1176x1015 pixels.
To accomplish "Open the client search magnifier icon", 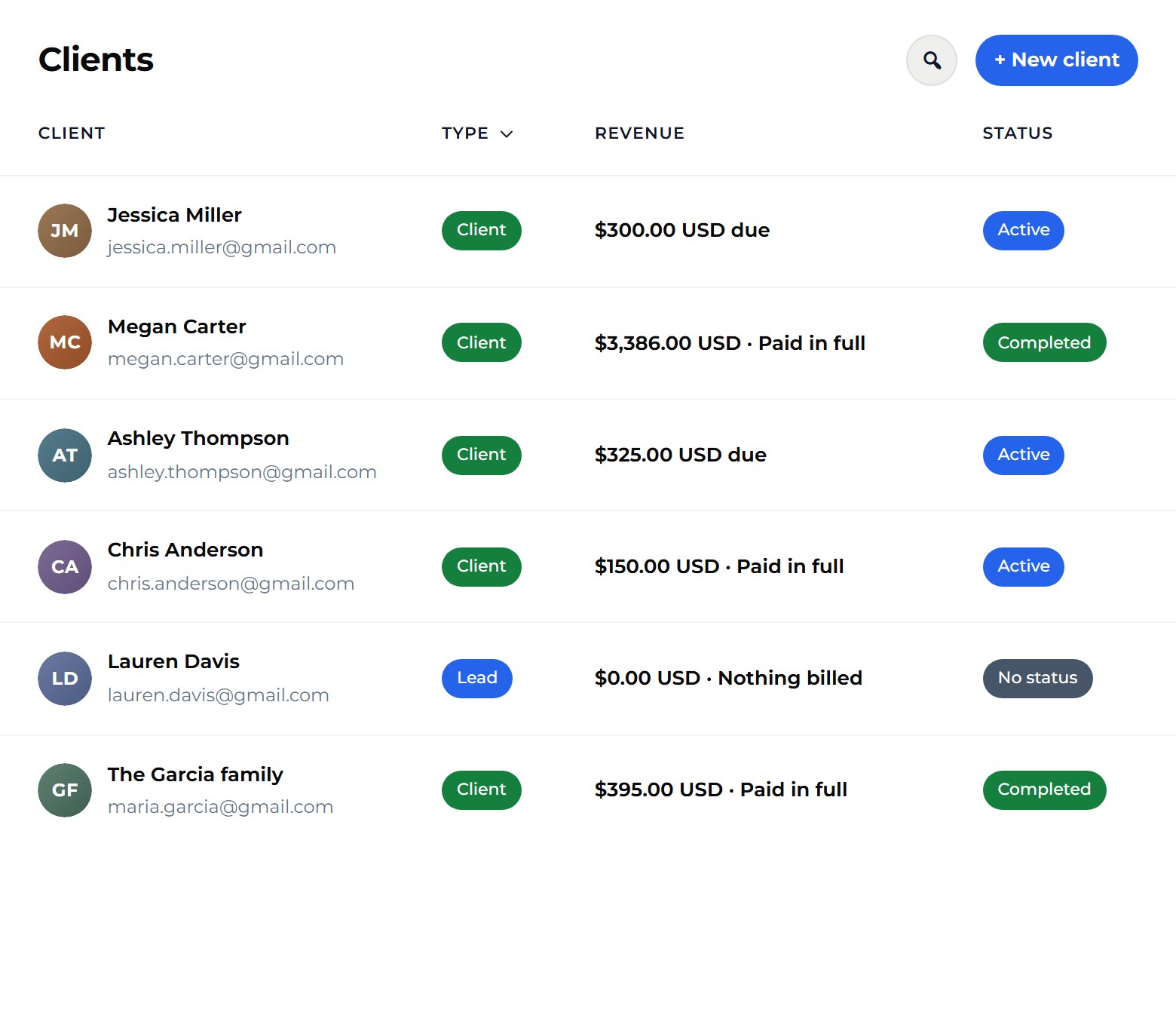I will tap(932, 60).
